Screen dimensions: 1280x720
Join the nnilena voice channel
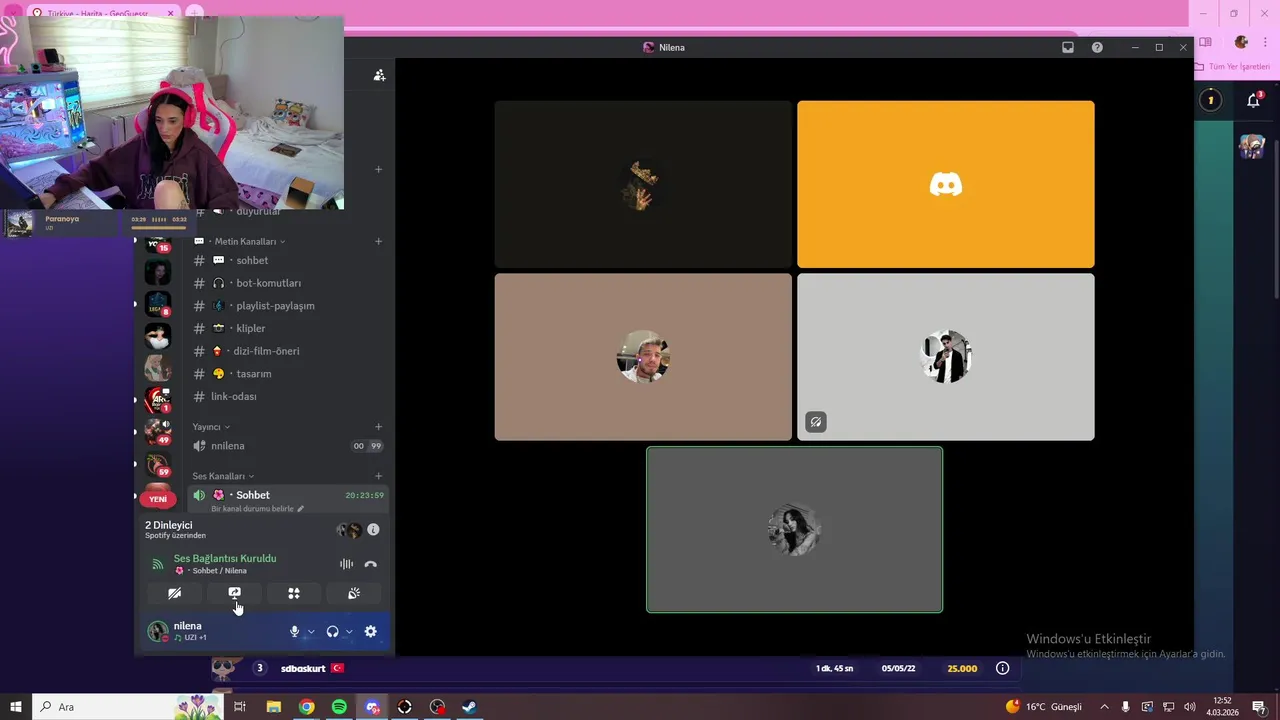coord(288,446)
